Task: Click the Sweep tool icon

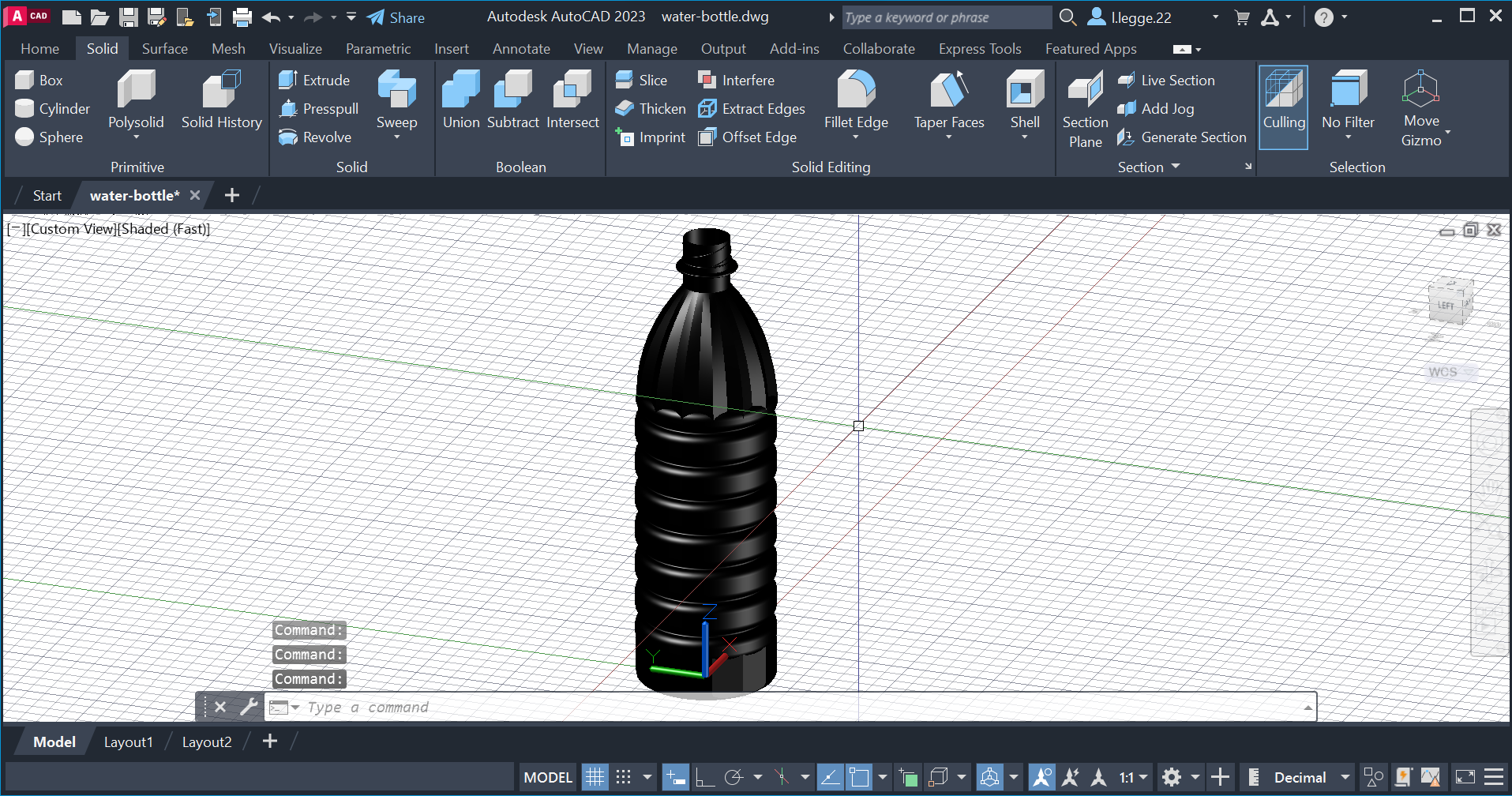Action: (396, 88)
